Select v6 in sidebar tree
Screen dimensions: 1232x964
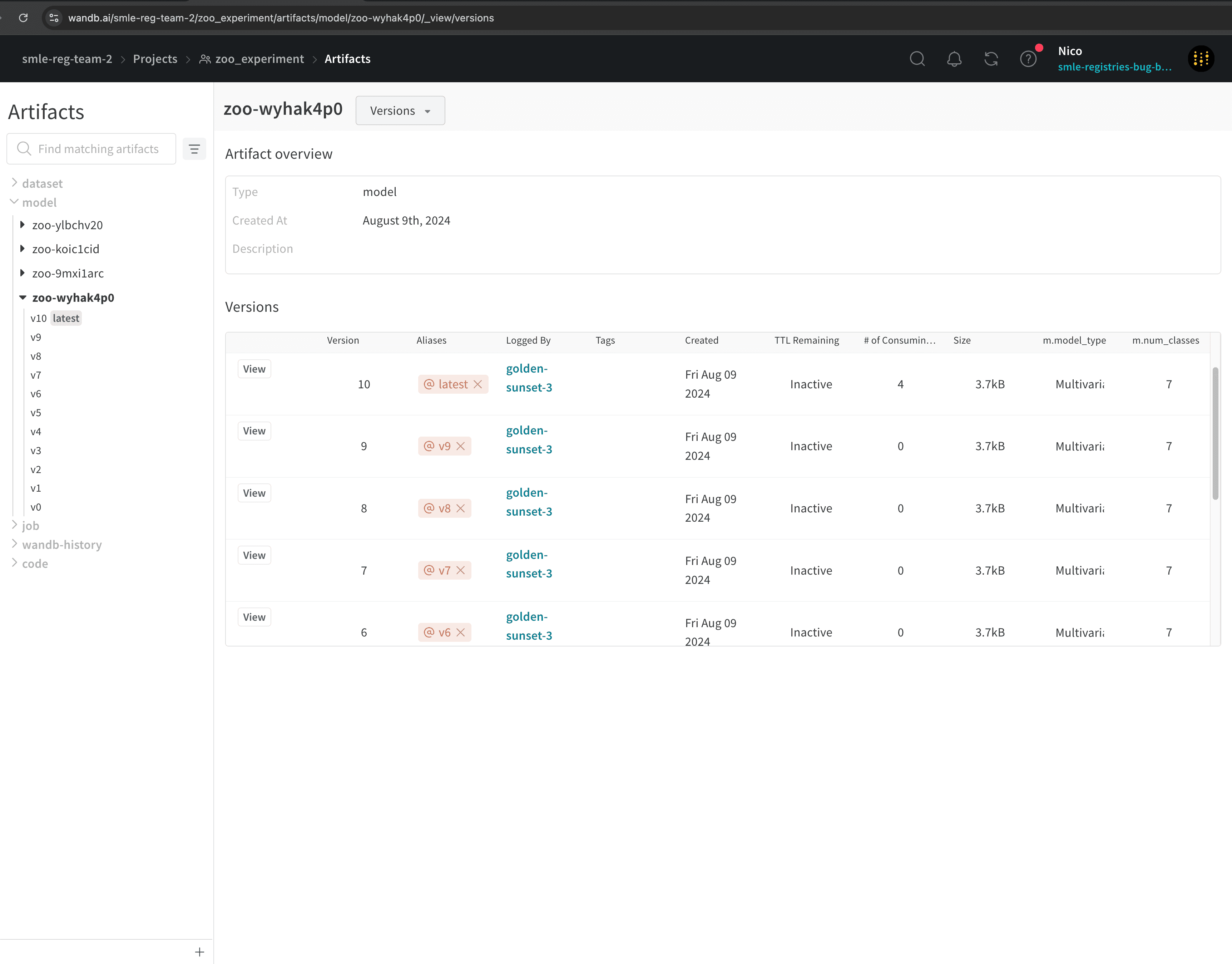(36, 394)
